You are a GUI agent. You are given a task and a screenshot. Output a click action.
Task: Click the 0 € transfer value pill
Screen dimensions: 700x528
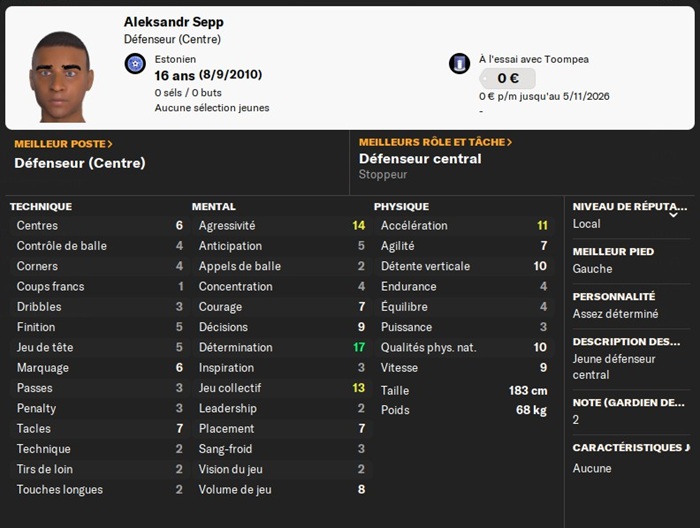click(x=506, y=78)
